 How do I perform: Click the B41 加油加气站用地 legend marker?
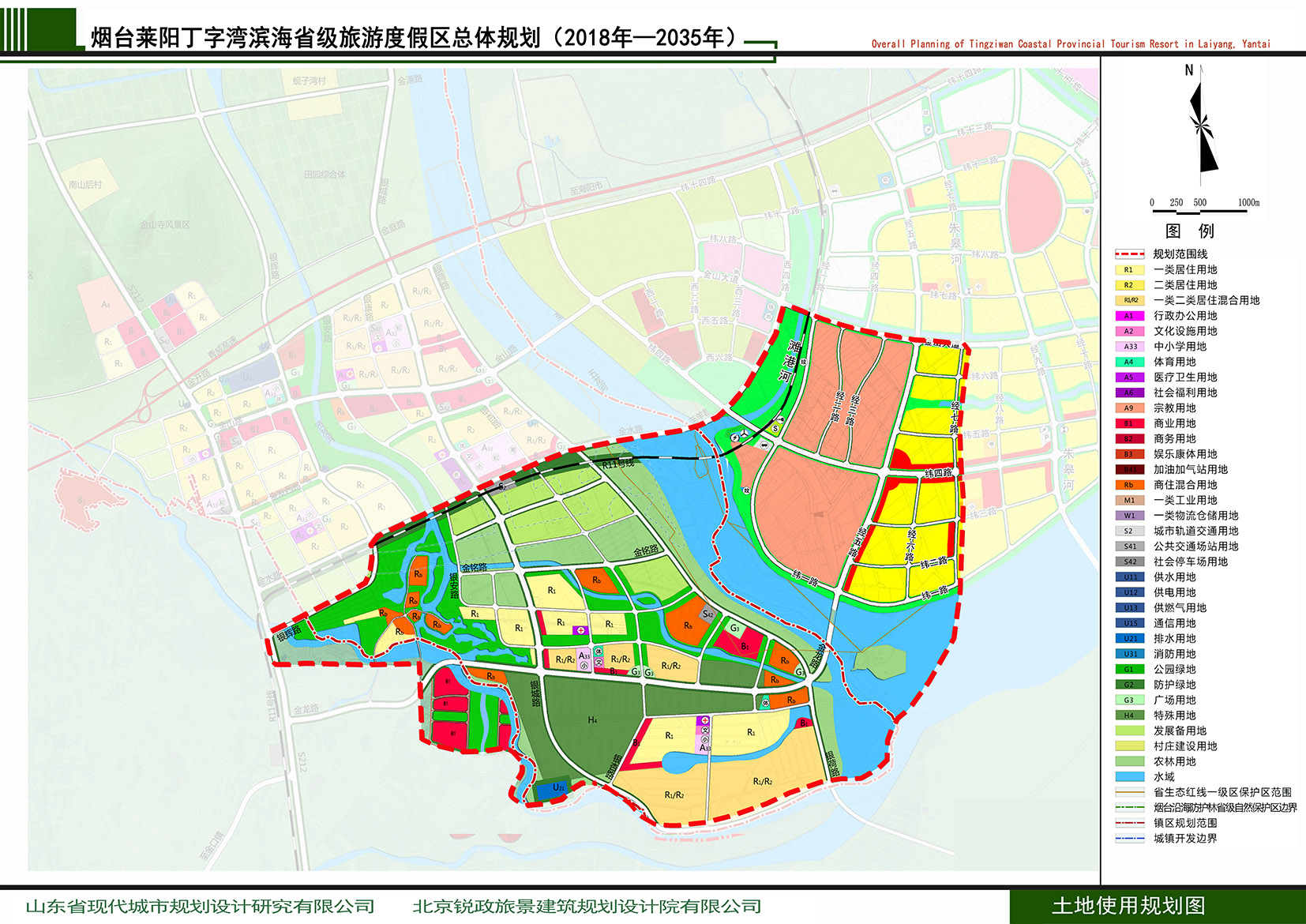(1129, 470)
